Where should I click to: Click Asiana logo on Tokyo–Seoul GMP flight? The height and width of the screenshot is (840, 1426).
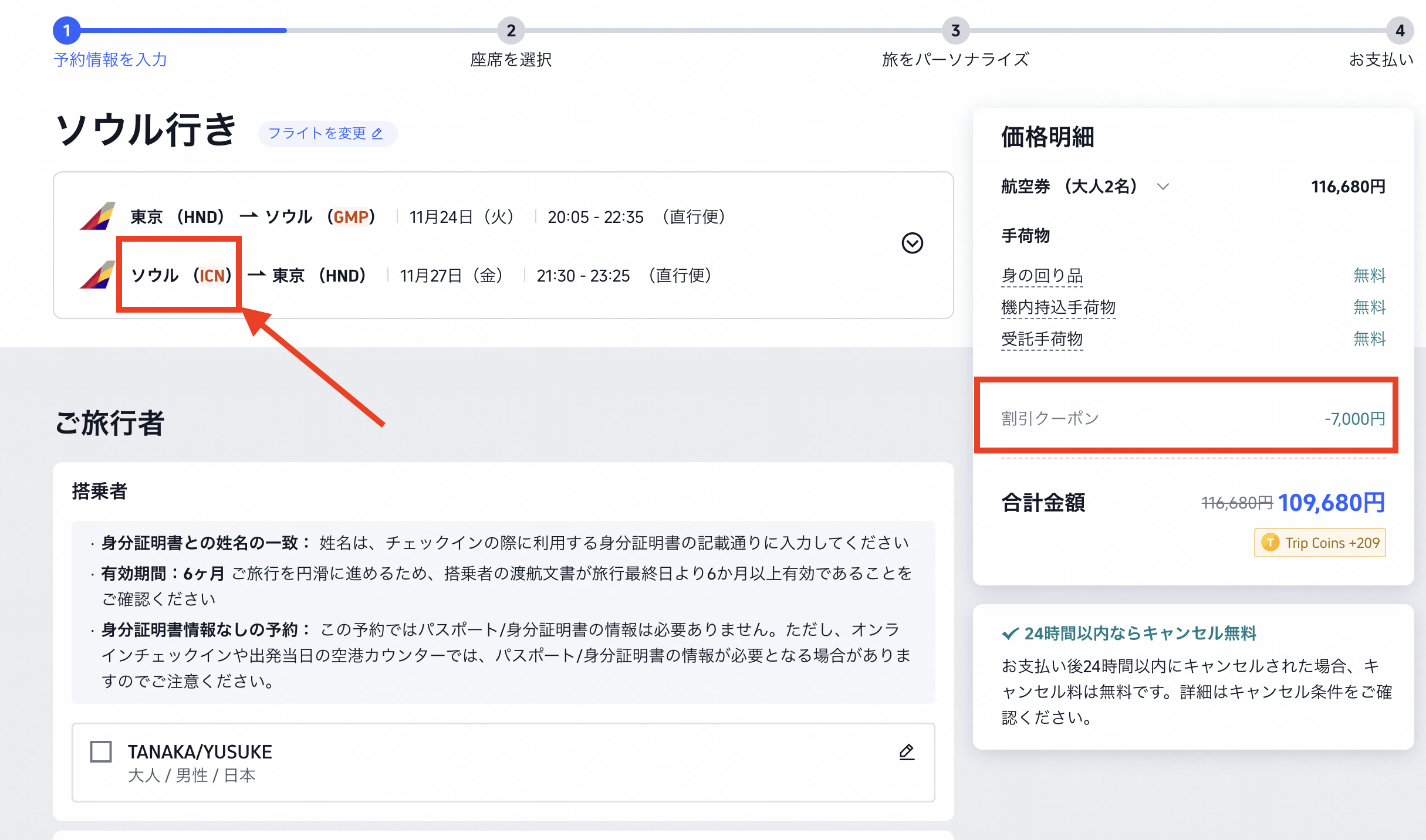[97, 216]
